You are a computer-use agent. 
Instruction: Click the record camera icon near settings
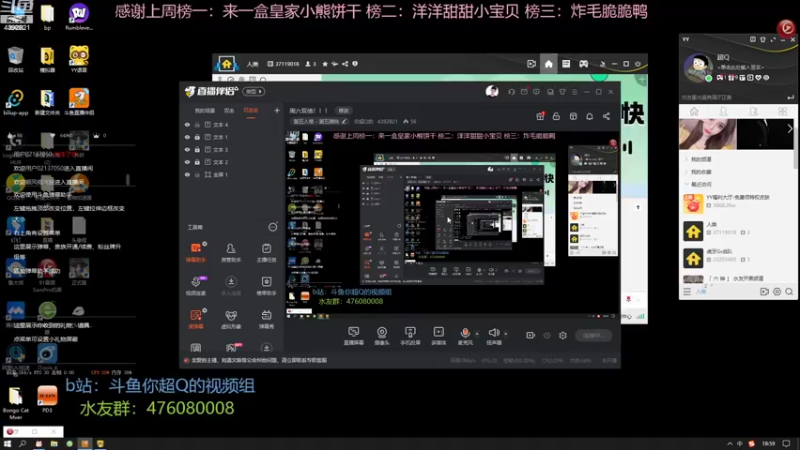point(531,335)
